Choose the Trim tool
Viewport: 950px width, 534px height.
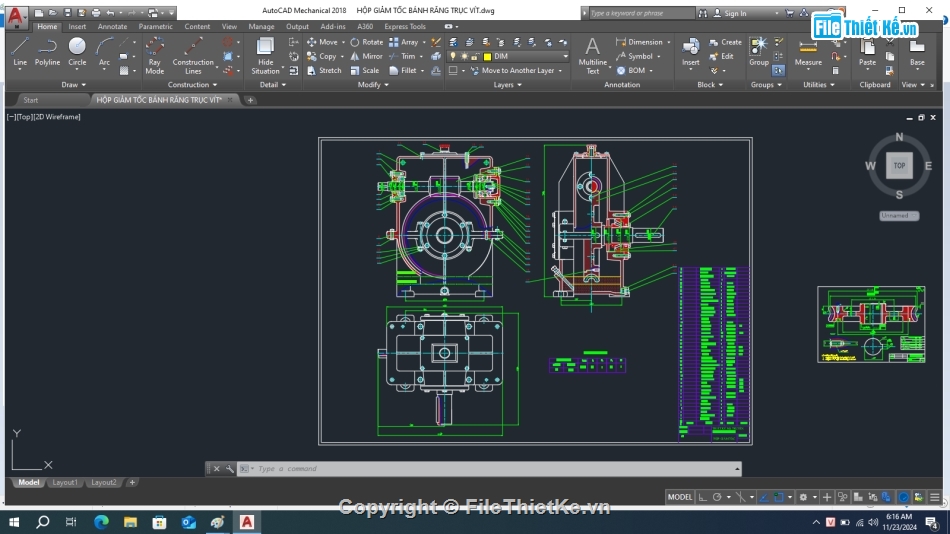coord(402,56)
